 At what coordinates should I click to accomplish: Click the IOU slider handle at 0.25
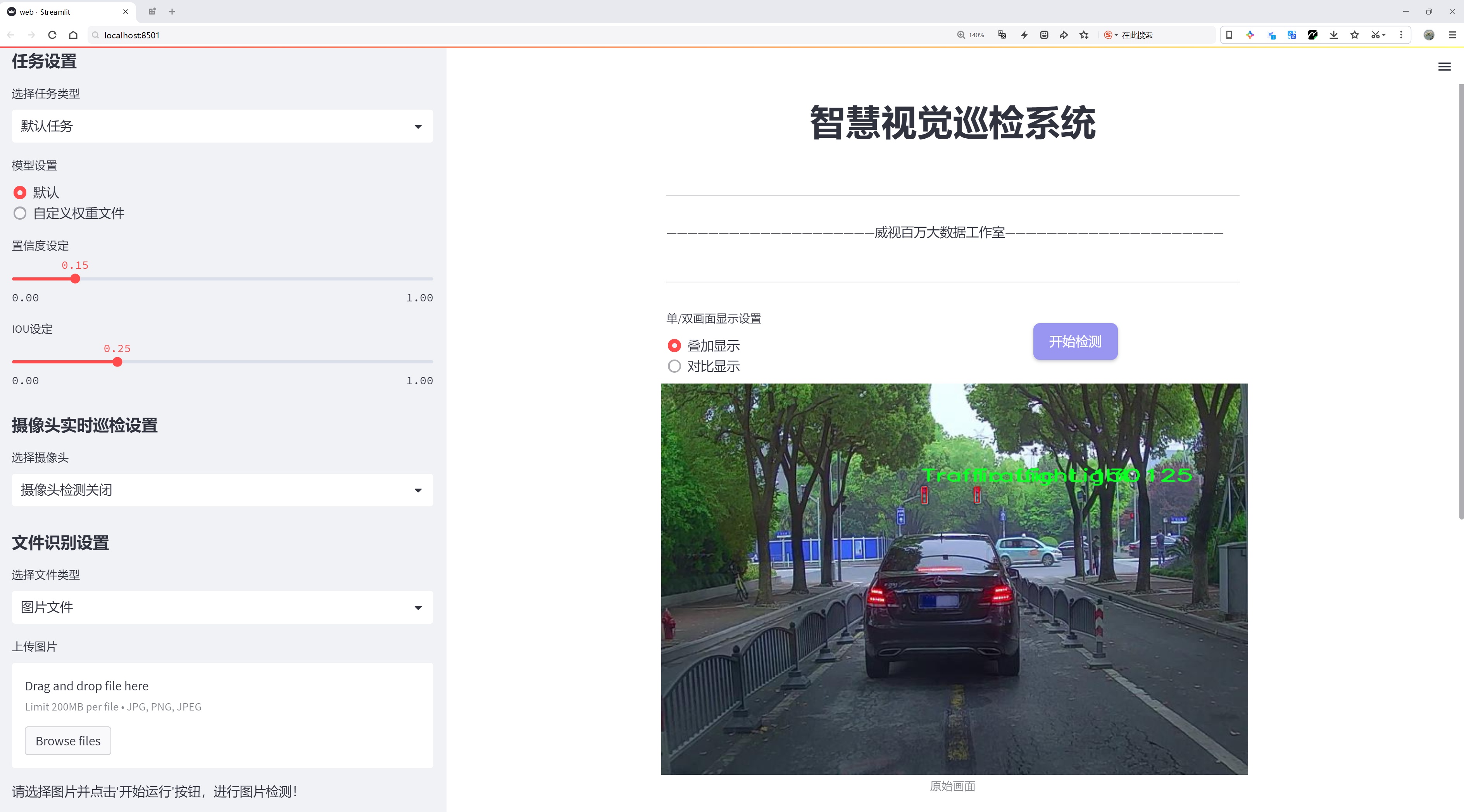point(118,362)
